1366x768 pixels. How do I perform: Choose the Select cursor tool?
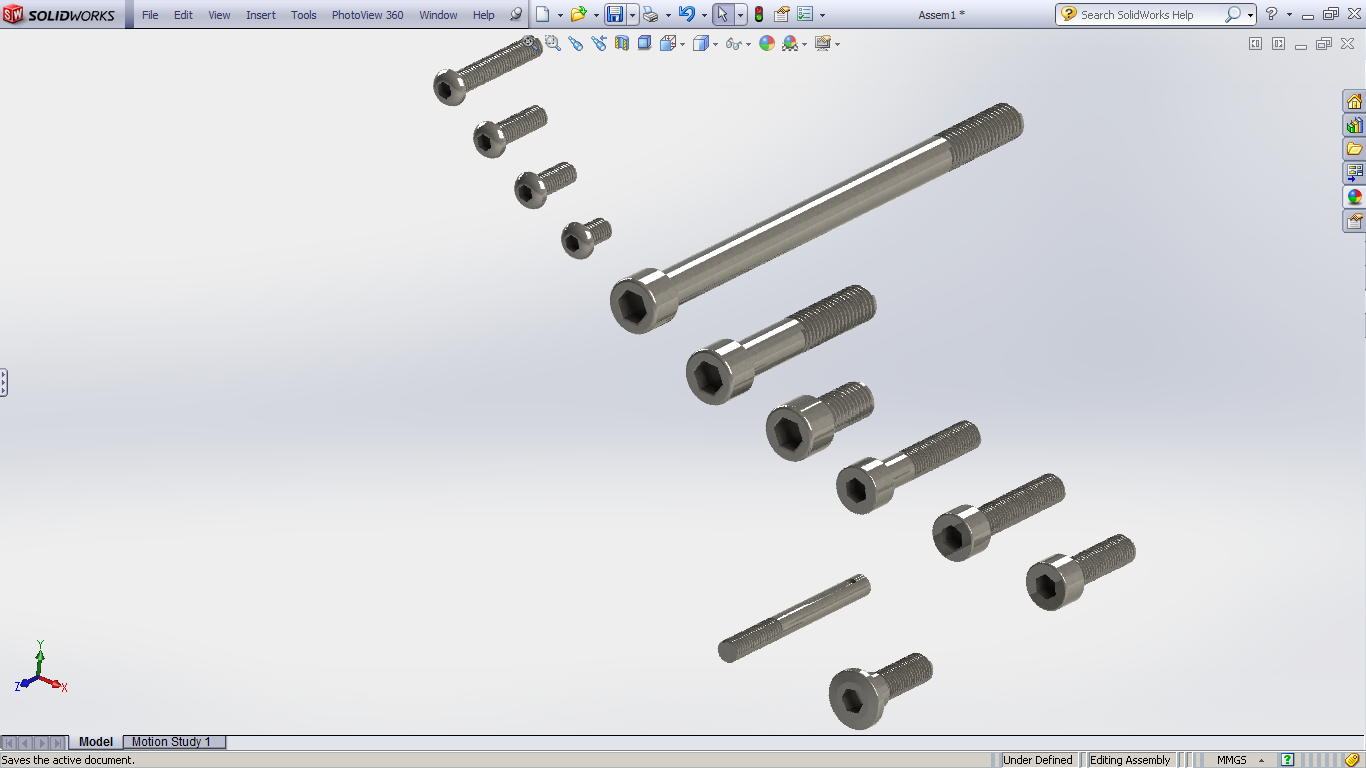pos(723,14)
